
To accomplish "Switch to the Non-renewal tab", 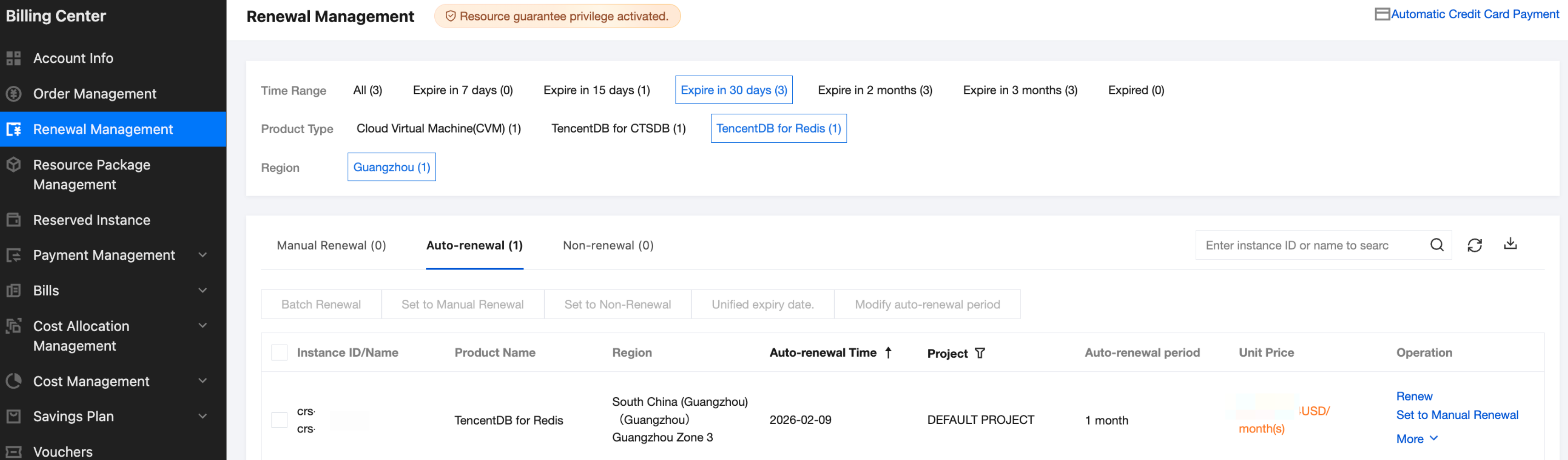I will 608,245.
